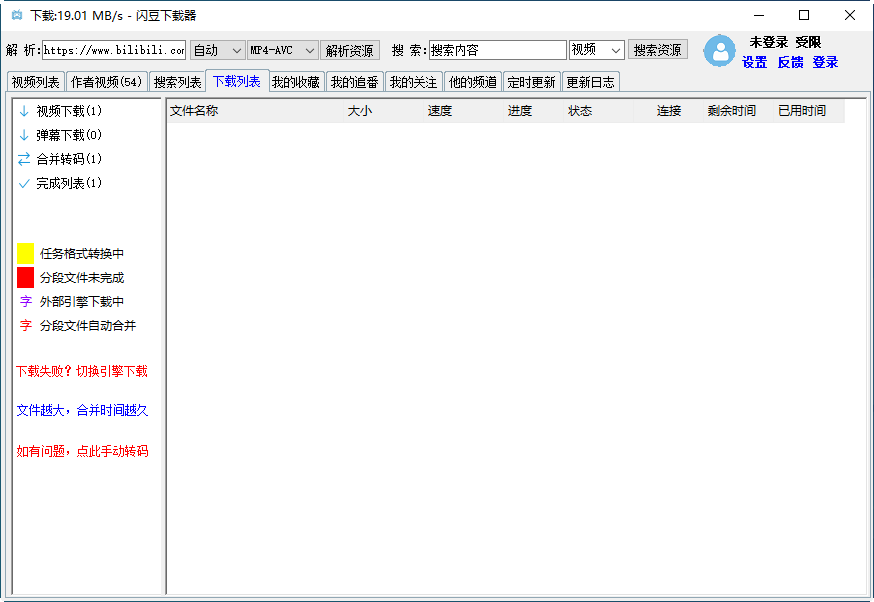Click the 合并转码 swap arrows icon
Viewport: 874px width, 602px height.
(x=22, y=159)
